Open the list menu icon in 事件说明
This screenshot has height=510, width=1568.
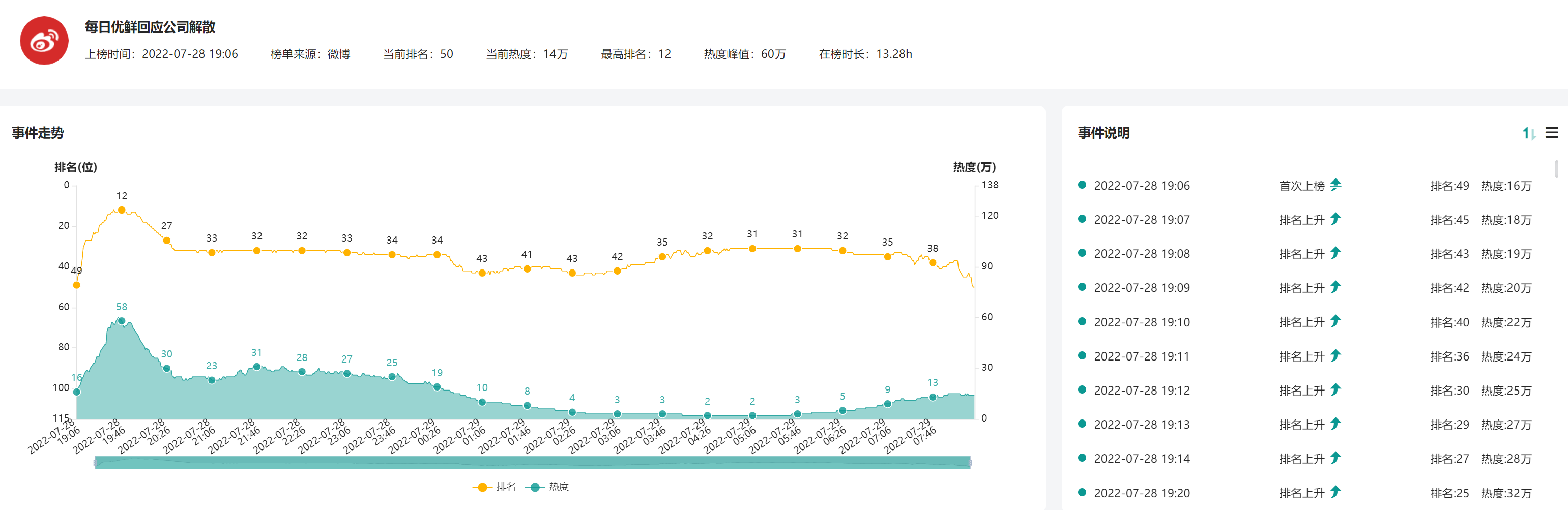point(1552,133)
